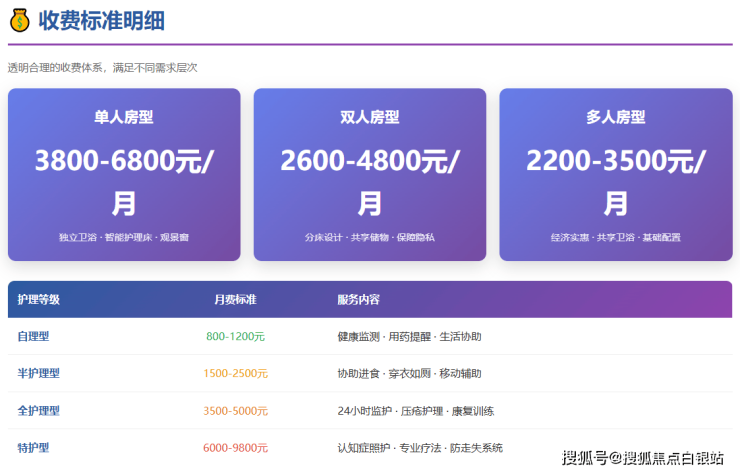Image resolution: width=740 pixels, height=474 pixels.
Task: Click the 2200-3500元/月 price text
Action: [x=615, y=180]
